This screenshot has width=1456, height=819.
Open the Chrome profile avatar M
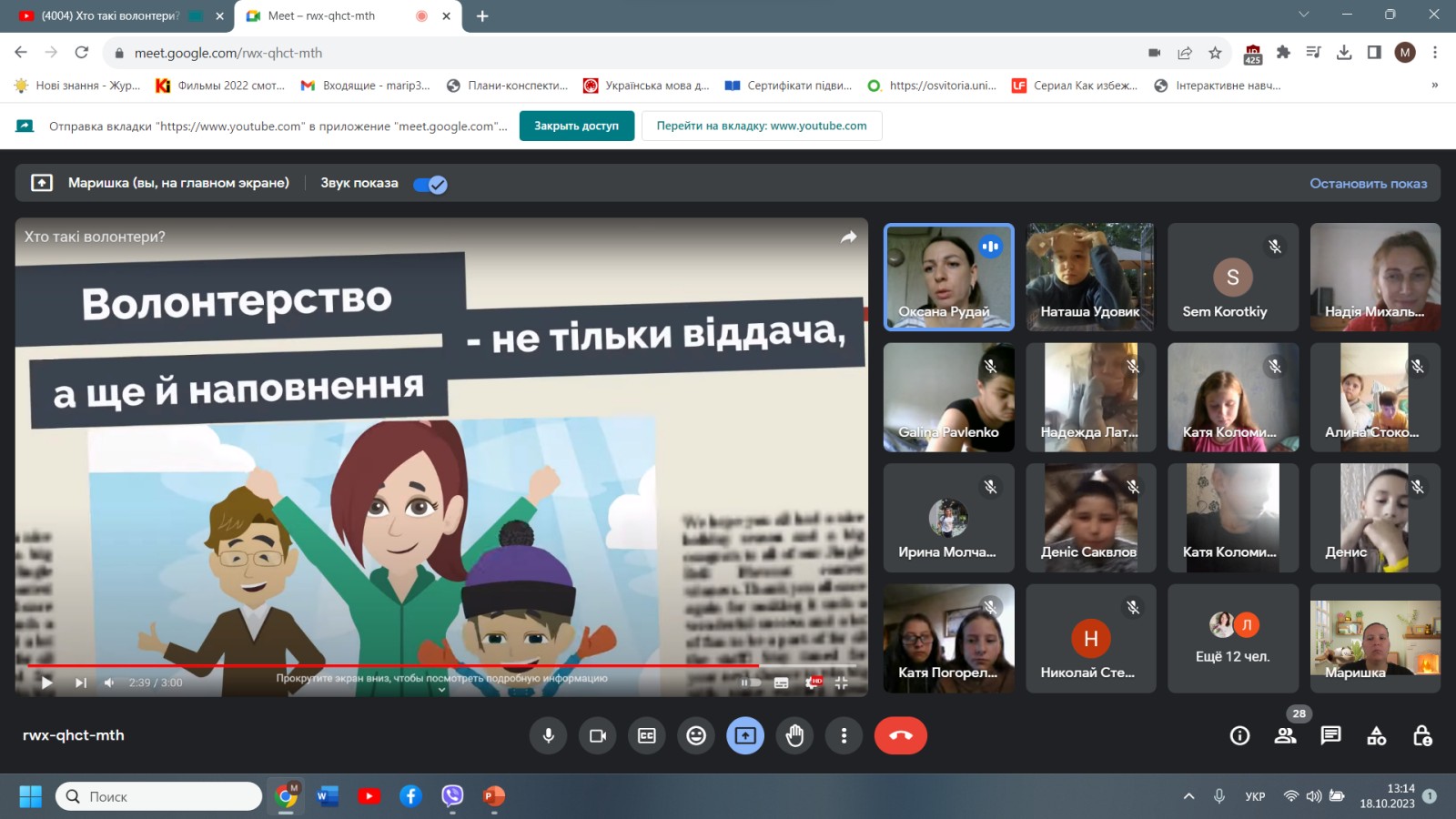point(1405,53)
